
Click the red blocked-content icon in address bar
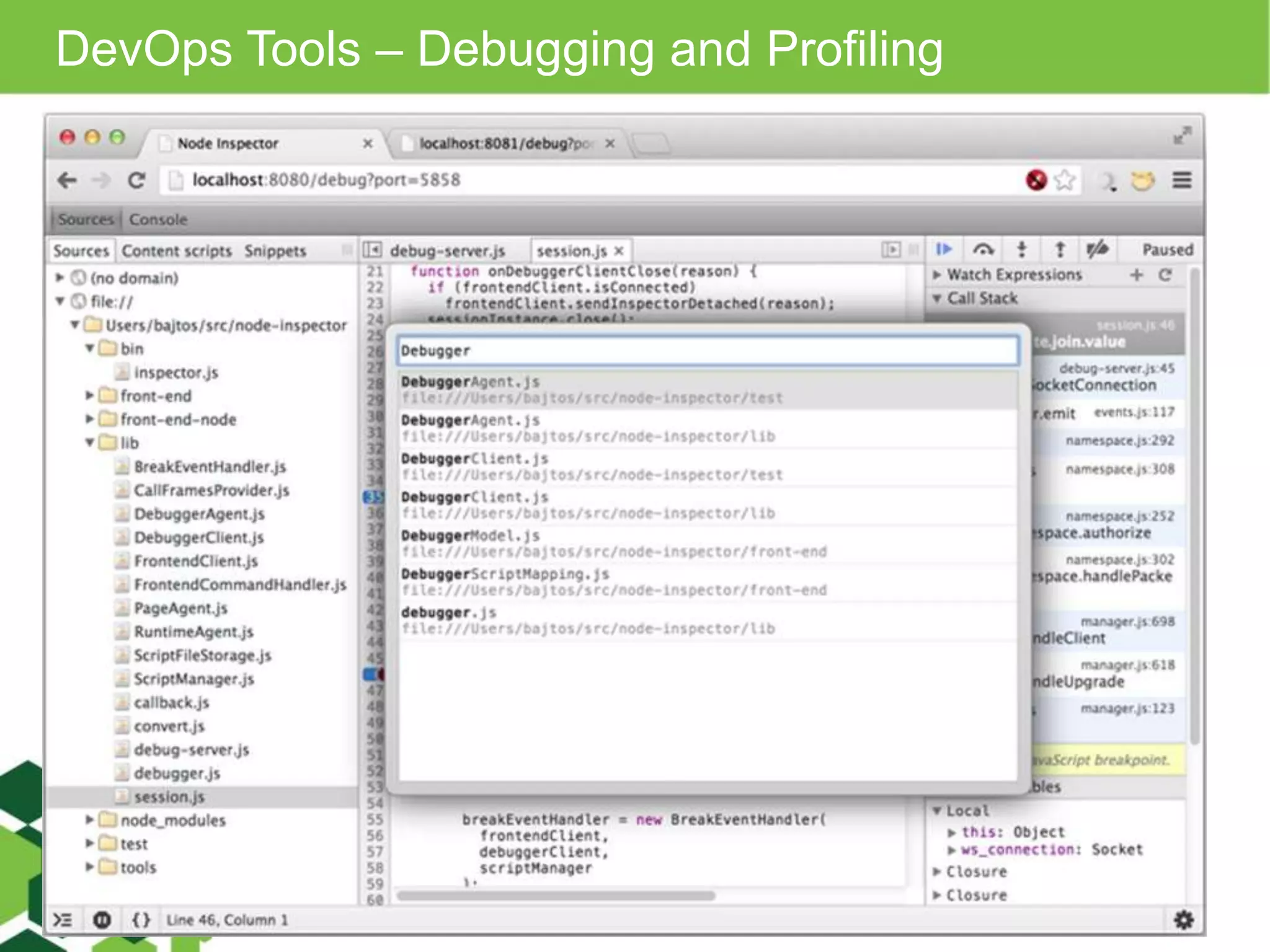[1036, 180]
